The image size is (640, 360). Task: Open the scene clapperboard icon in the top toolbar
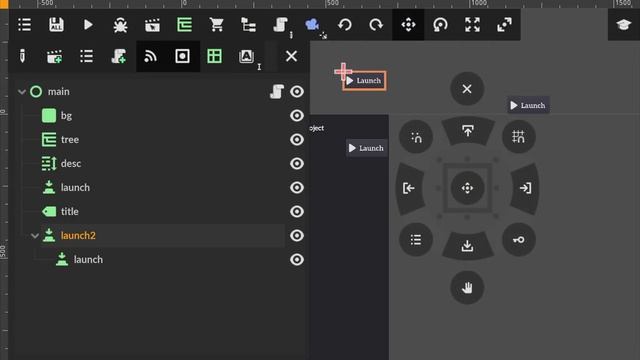coord(152,25)
